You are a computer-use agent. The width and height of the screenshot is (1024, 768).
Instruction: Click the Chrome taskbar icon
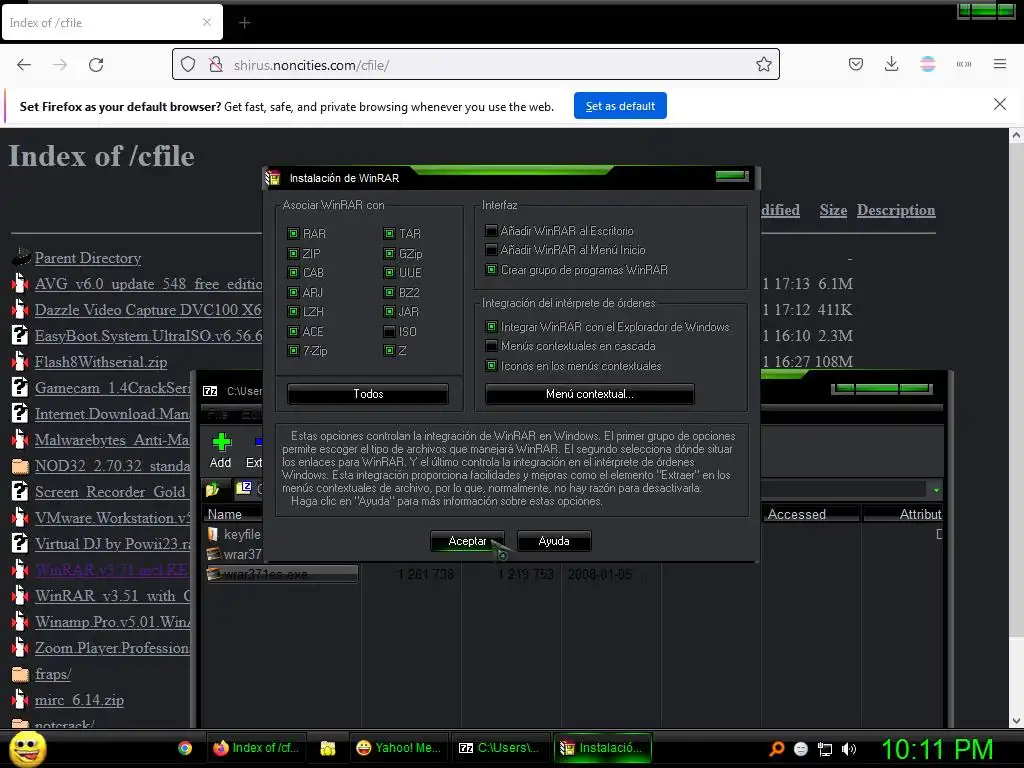pyautogui.click(x=185, y=748)
